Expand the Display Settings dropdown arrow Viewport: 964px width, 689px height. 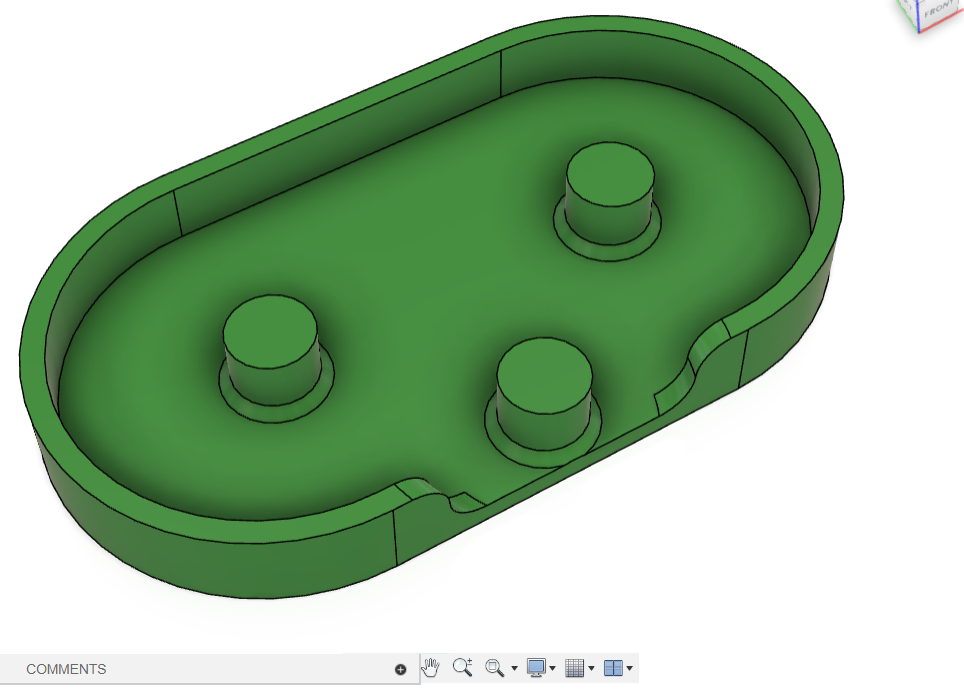click(x=553, y=669)
